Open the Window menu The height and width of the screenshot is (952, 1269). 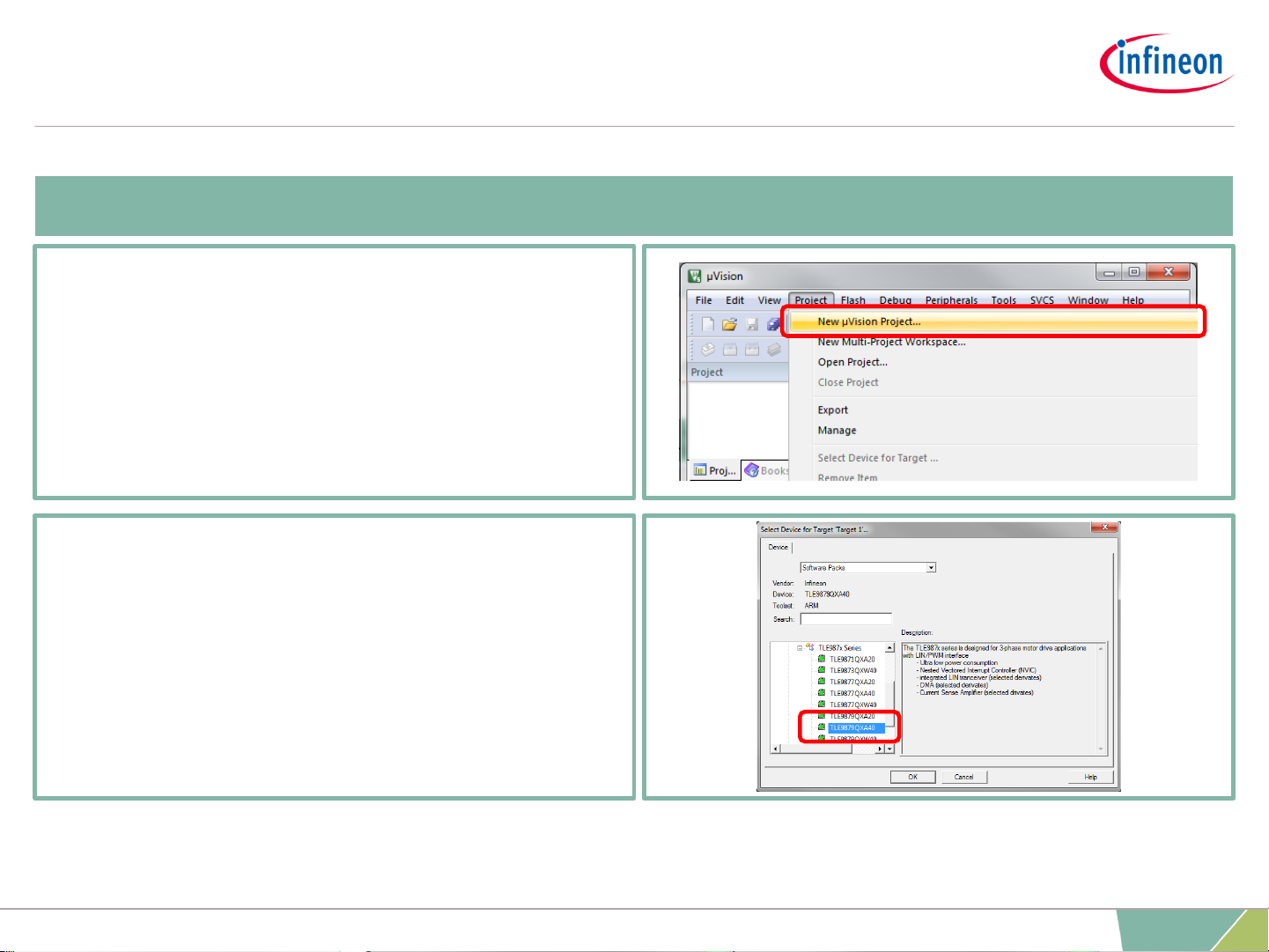click(1088, 300)
